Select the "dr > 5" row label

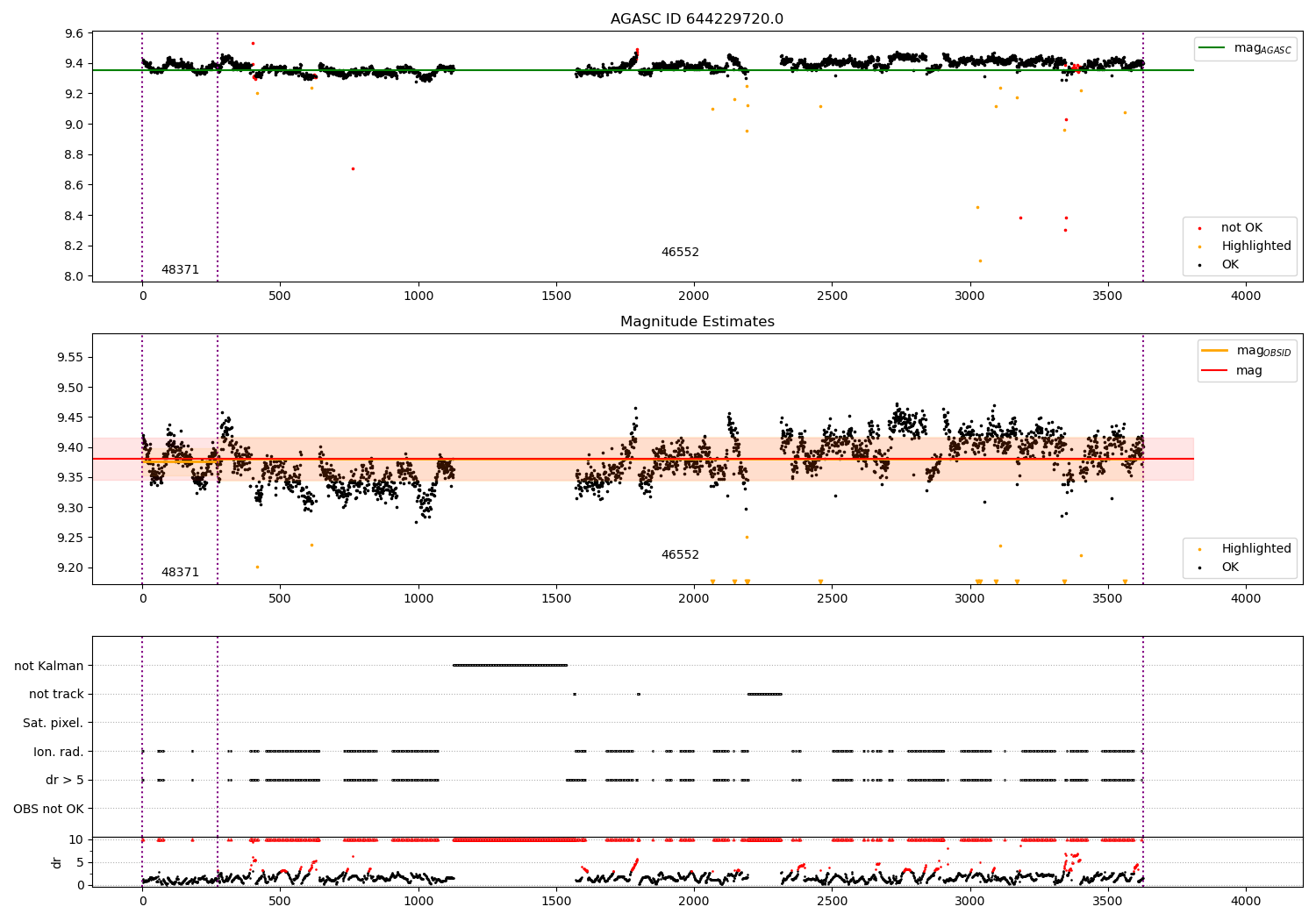tap(65, 780)
